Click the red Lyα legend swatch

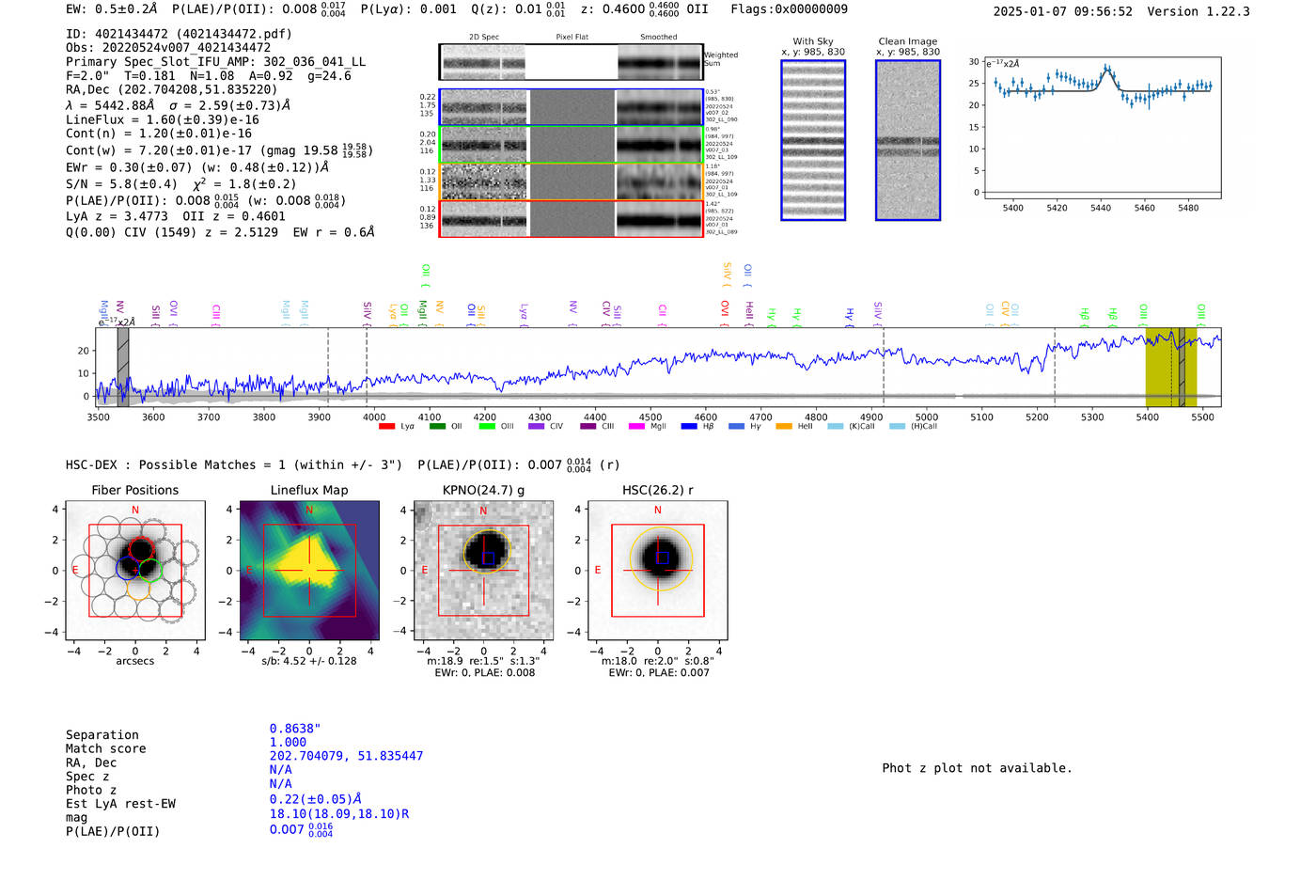pos(386,427)
